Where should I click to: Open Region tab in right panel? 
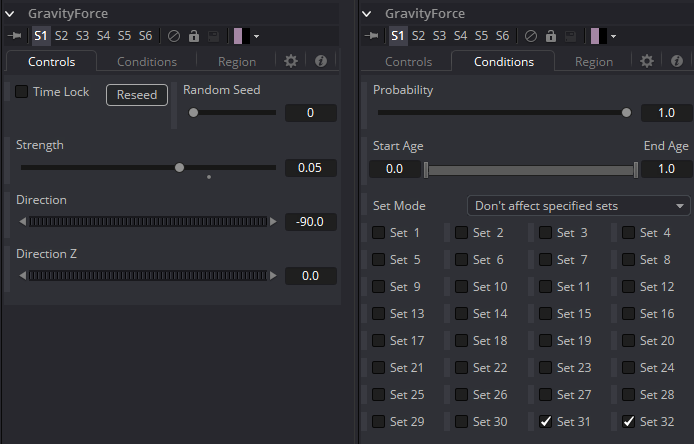point(594,62)
